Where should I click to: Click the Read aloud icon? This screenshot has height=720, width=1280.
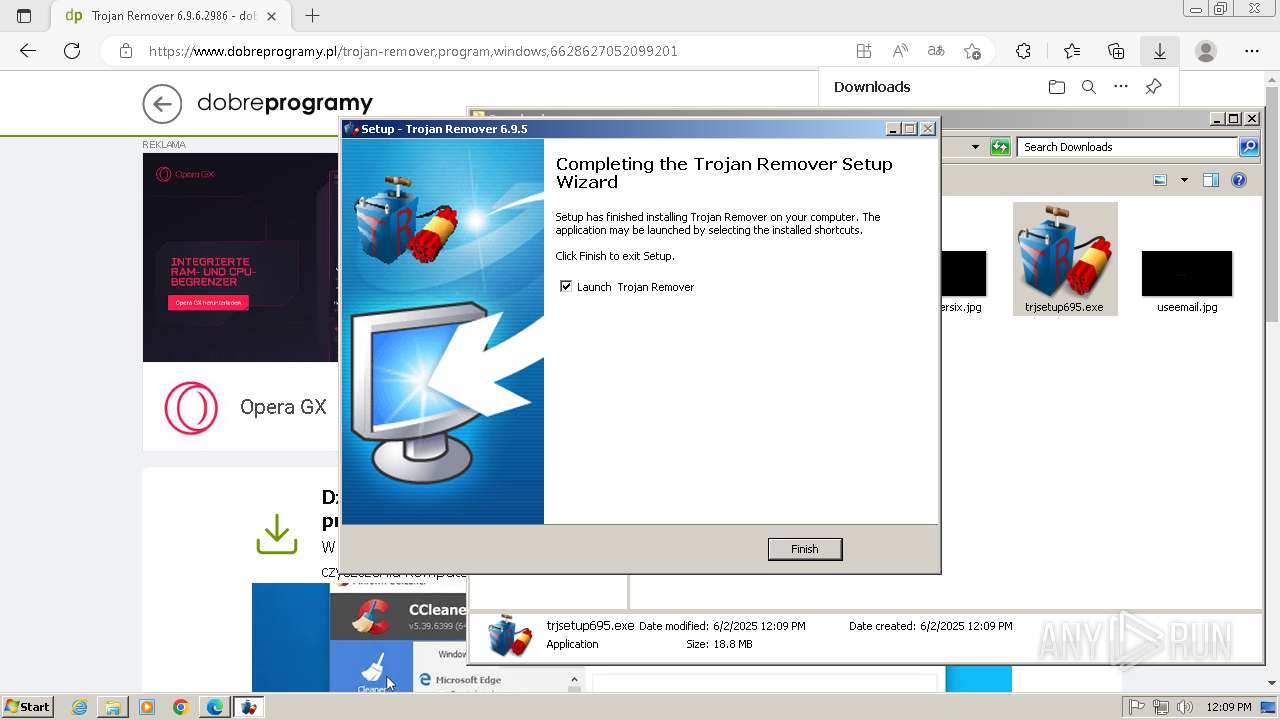[900, 51]
